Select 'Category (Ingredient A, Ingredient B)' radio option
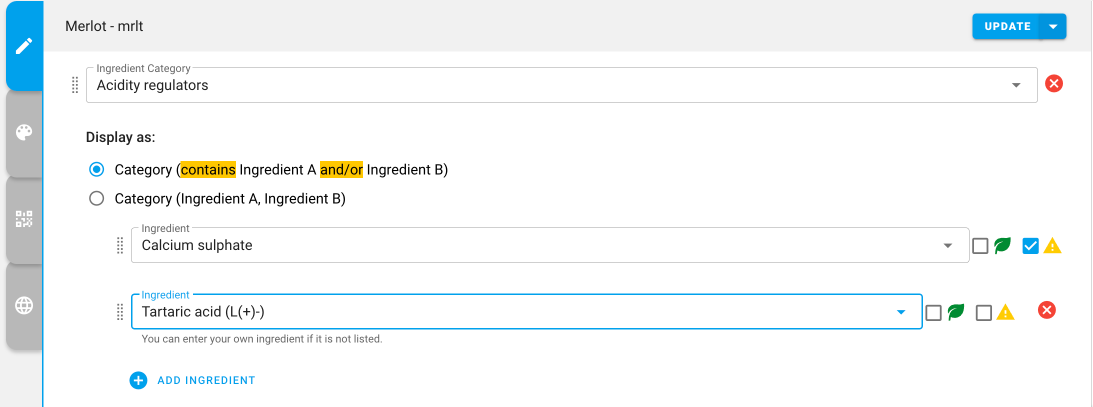This screenshot has height=407, width=1093. 97,199
